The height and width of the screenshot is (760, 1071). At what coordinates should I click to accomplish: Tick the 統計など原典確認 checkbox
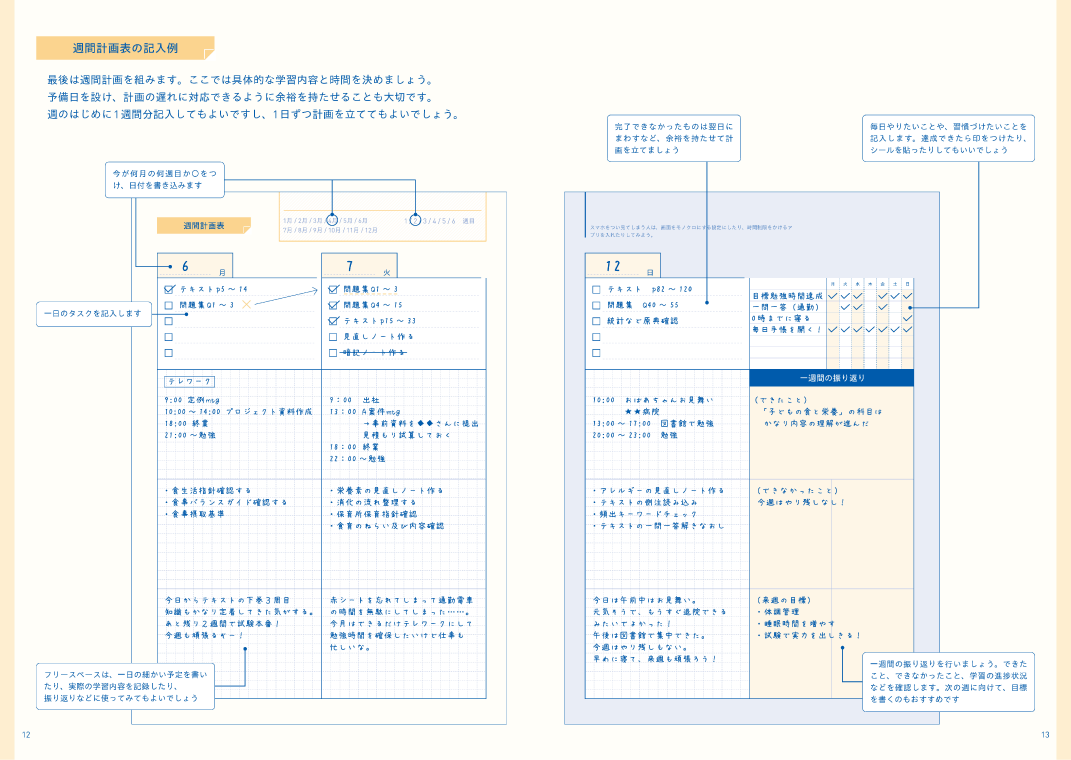coord(597,321)
